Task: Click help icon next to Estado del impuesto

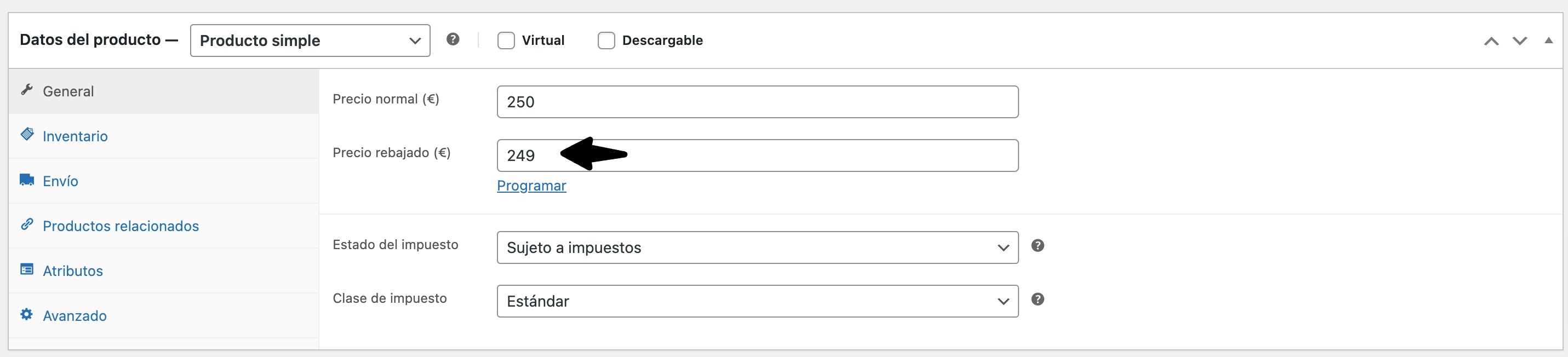Action: click(x=1038, y=246)
